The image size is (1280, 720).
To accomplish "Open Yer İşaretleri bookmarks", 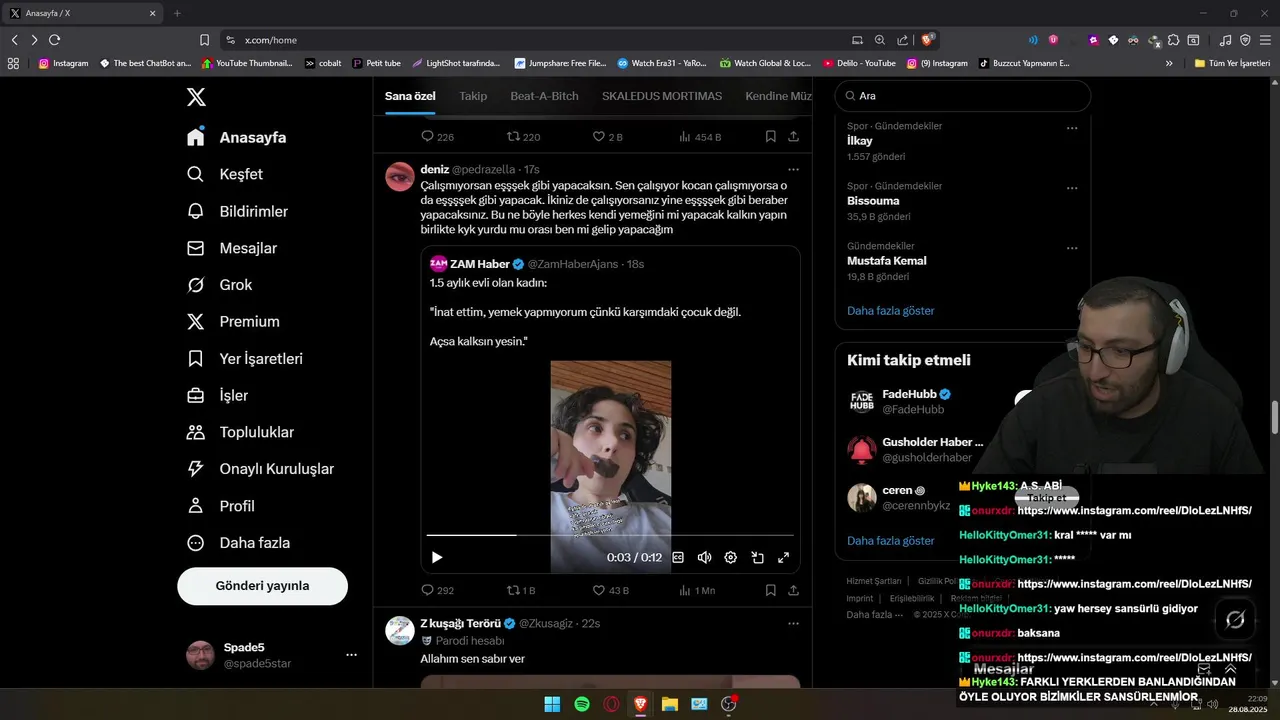I will click(x=245, y=358).
